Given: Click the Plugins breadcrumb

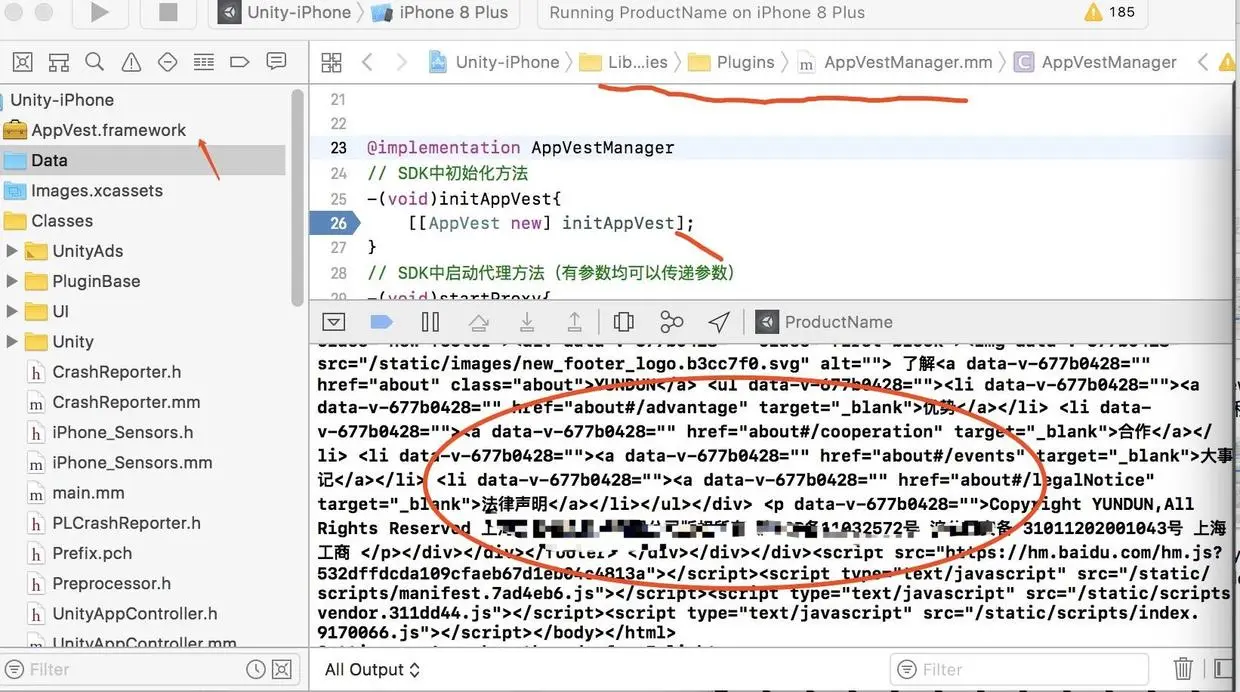Looking at the screenshot, I should tap(732, 62).
